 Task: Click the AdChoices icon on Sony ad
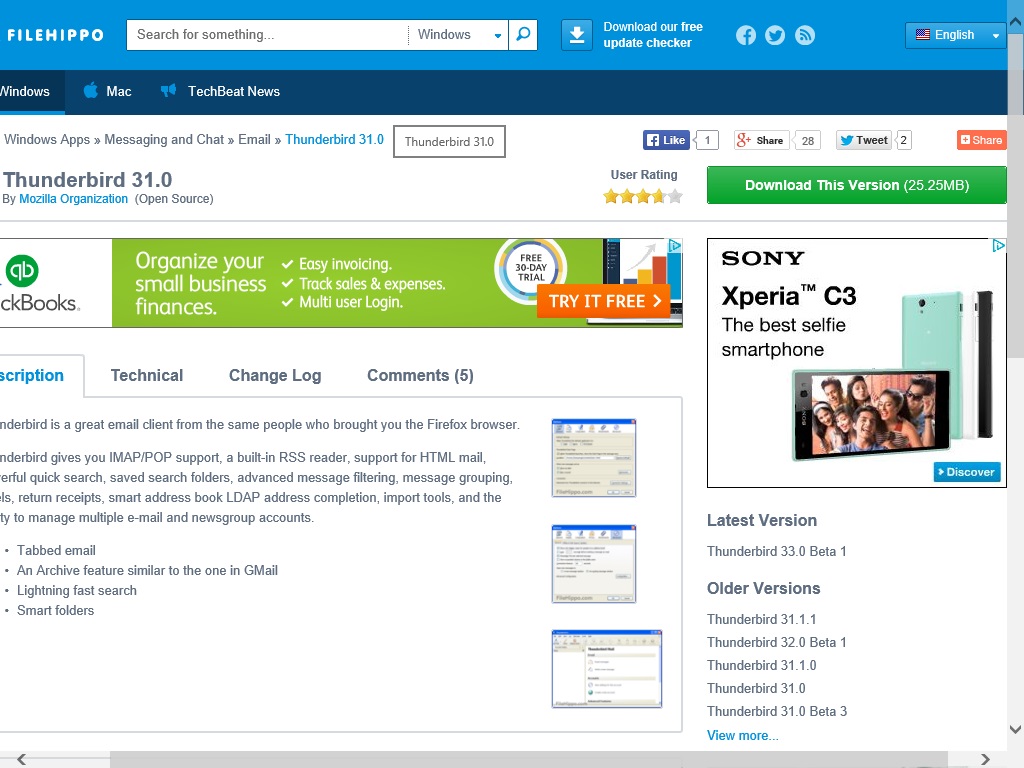point(999,246)
